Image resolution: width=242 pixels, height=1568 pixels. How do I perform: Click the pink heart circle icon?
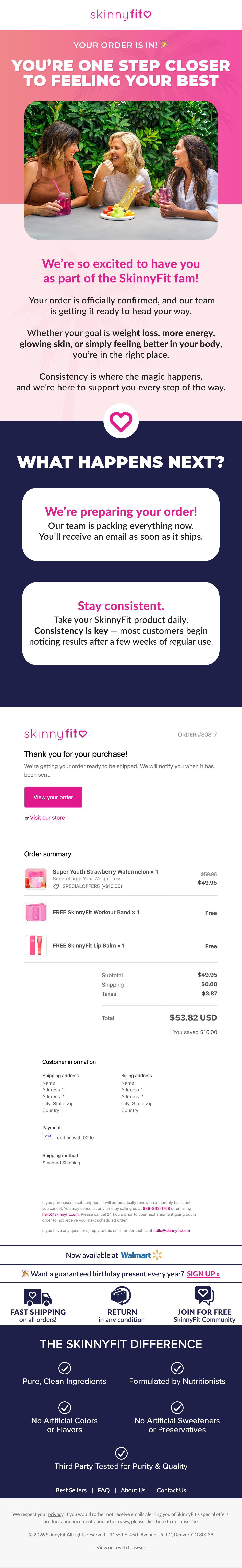click(x=121, y=421)
